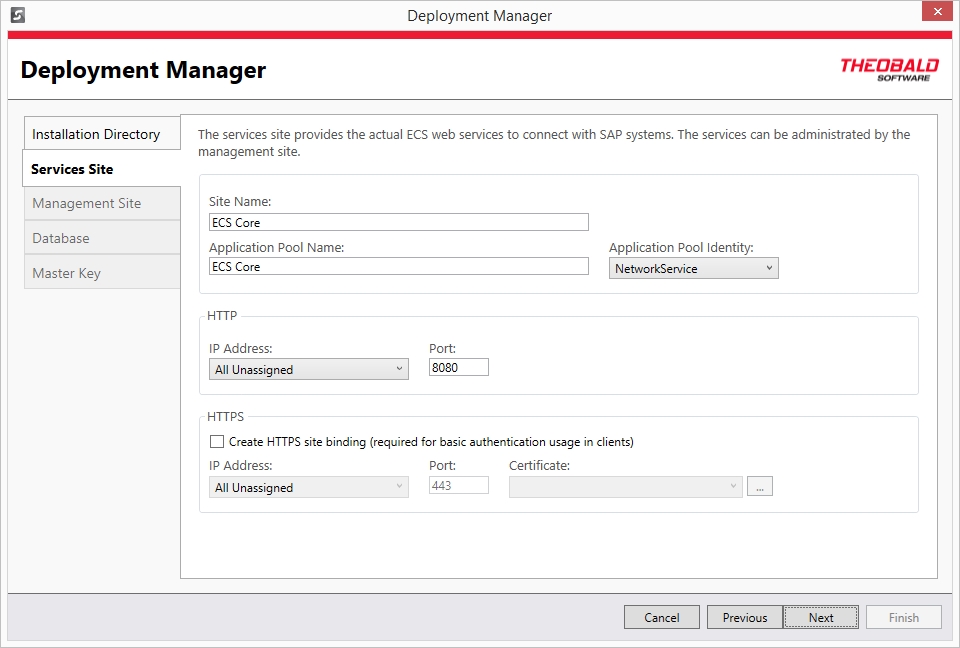This screenshot has width=960, height=648.
Task: Switch to the Installation Directory tab
Action: pos(100,134)
